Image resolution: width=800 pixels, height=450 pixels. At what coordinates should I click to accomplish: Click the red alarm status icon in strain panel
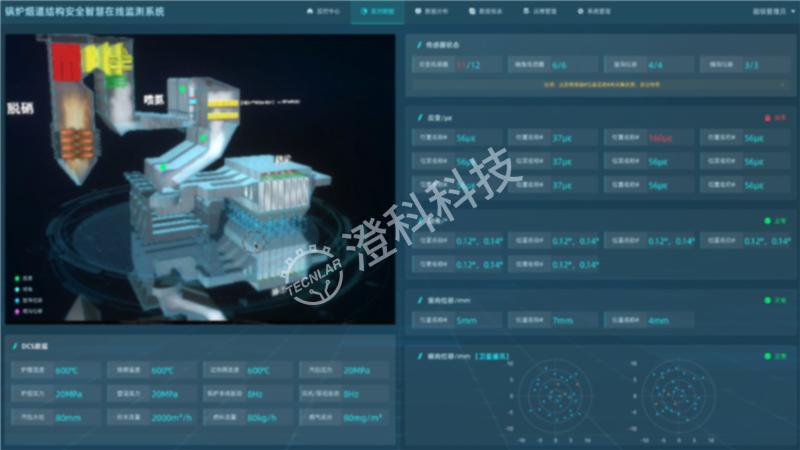(x=767, y=117)
